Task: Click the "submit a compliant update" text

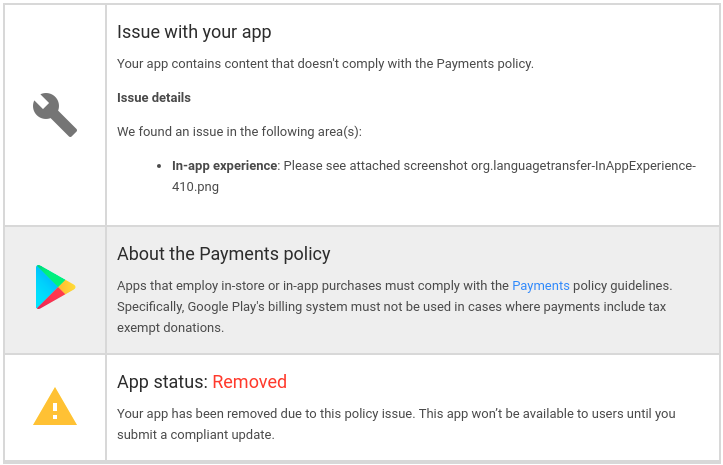Action: tap(195, 434)
